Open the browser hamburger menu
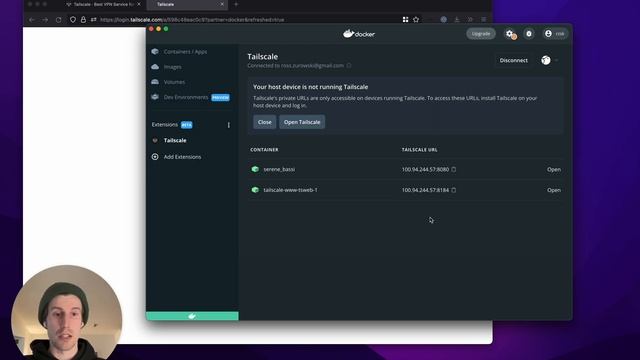Screen dimensions: 640x360 [484, 20]
